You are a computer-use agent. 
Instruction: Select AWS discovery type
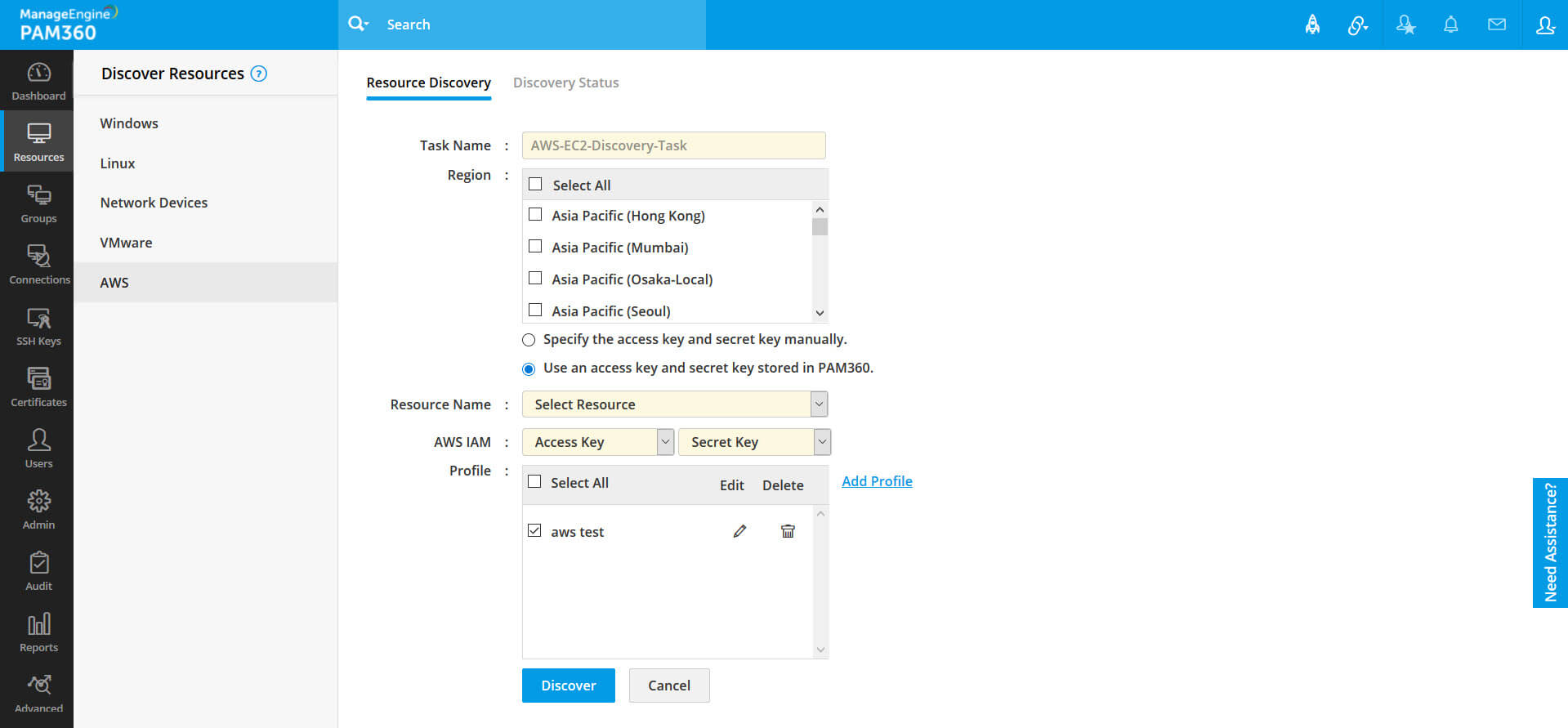(x=205, y=283)
